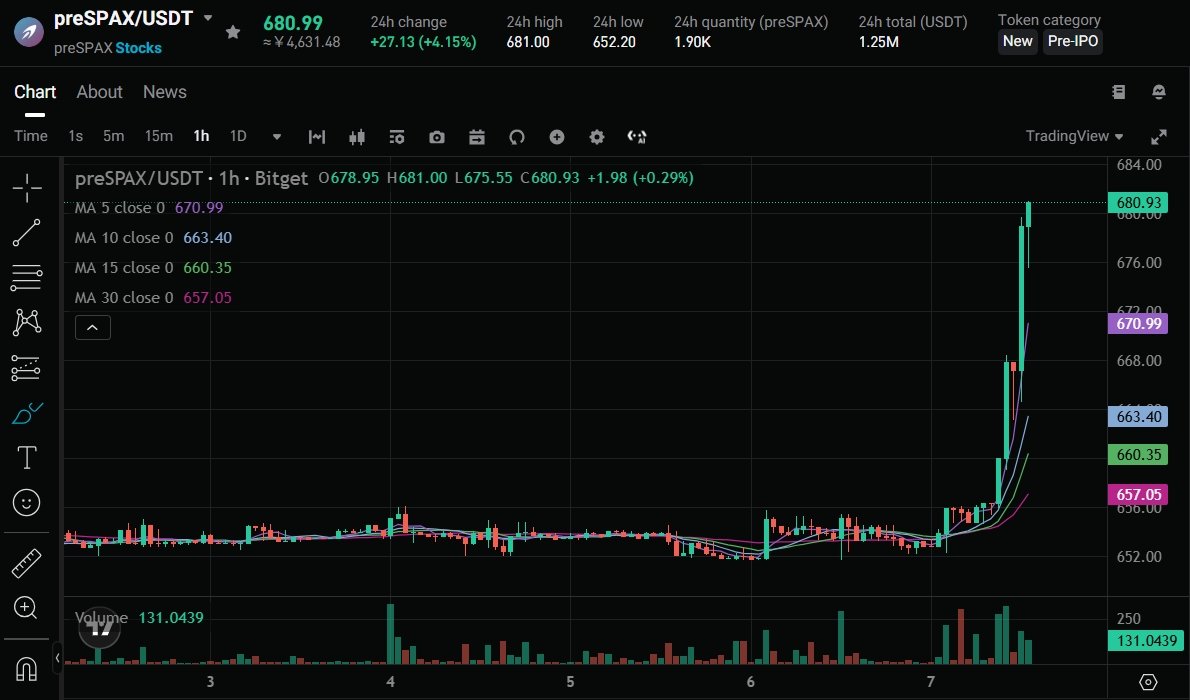Change candlestick chart type
The height and width of the screenshot is (700, 1190).
(x=357, y=137)
